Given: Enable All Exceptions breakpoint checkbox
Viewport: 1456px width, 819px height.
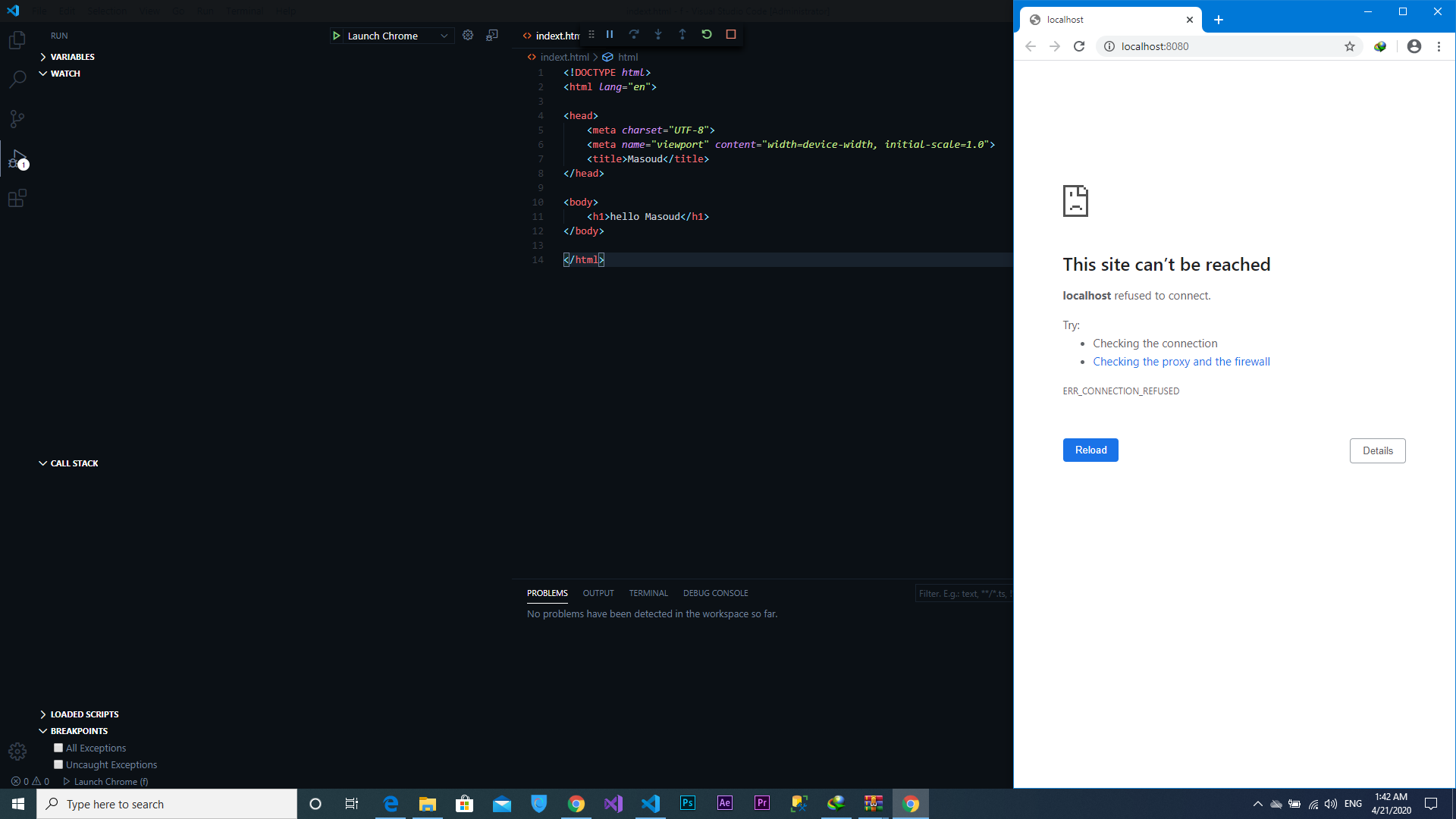Looking at the screenshot, I should 58,748.
